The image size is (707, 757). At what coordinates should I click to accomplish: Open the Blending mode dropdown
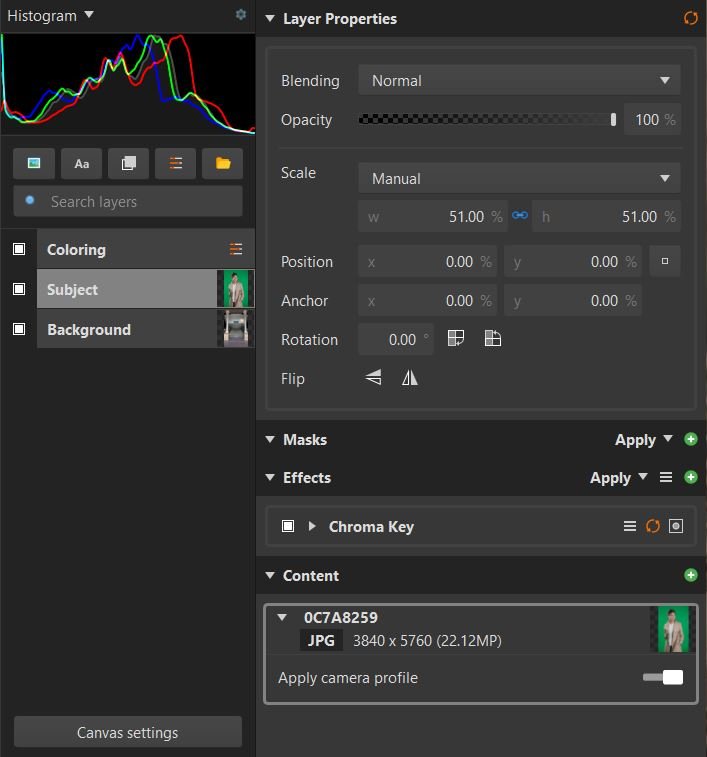[519, 80]
